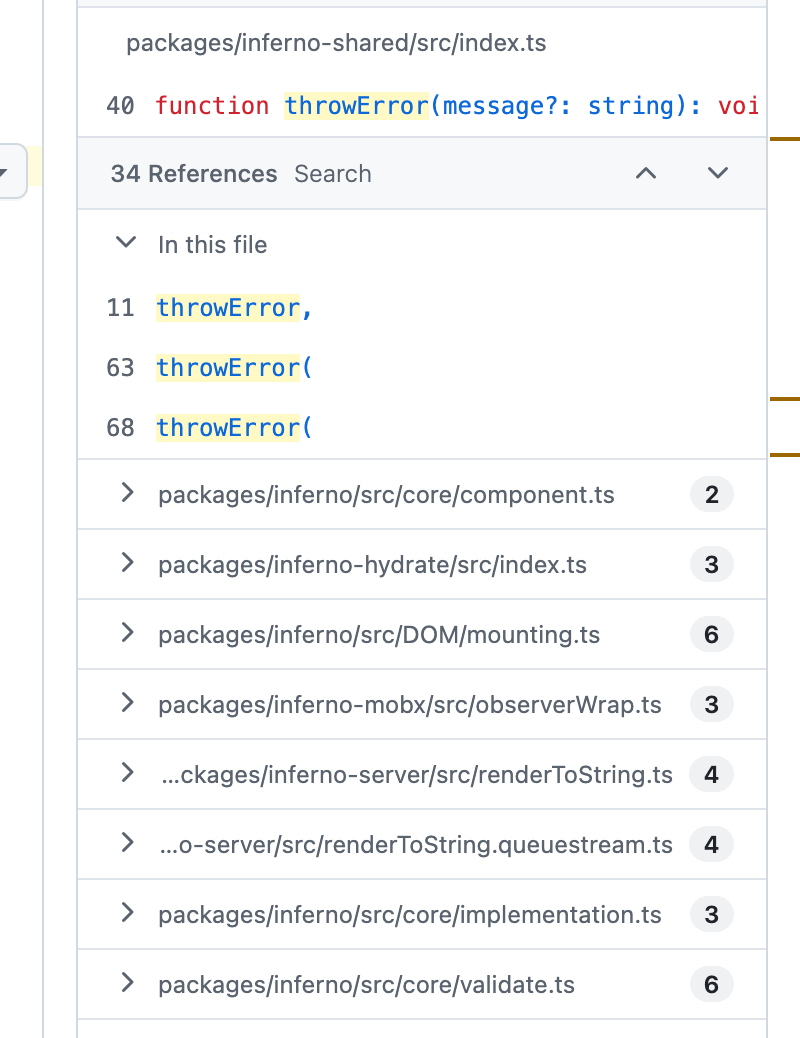Expand packages/inferno/src/core/component.ts references
The height and width of the screenshot is (1038, 800).
pyautogui.click(x=127, y=493)
